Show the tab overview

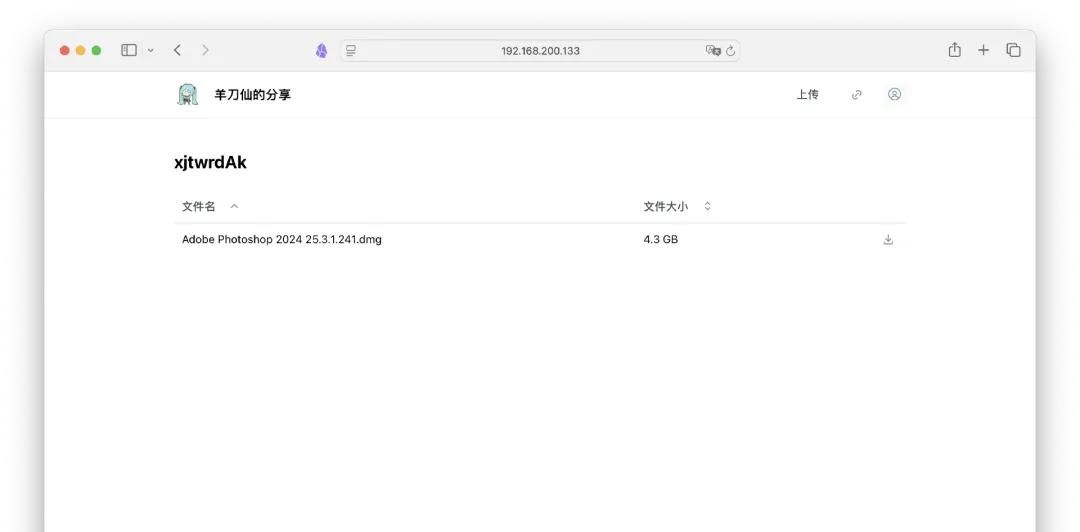click(x=1013, y=50)
